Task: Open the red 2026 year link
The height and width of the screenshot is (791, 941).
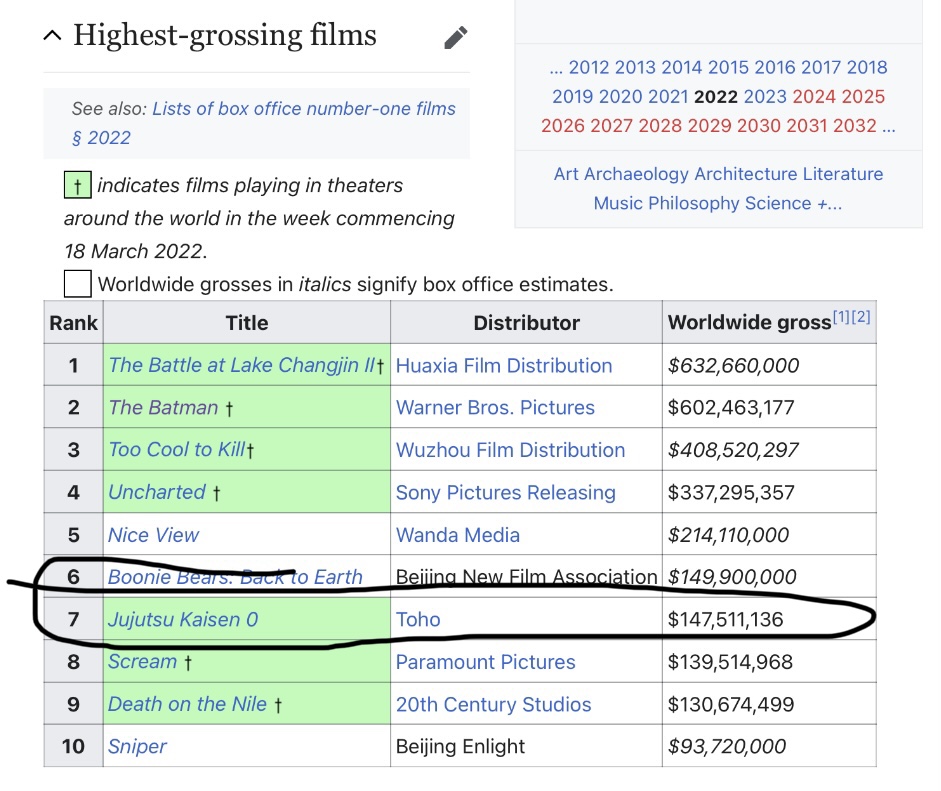Action: 563,125
